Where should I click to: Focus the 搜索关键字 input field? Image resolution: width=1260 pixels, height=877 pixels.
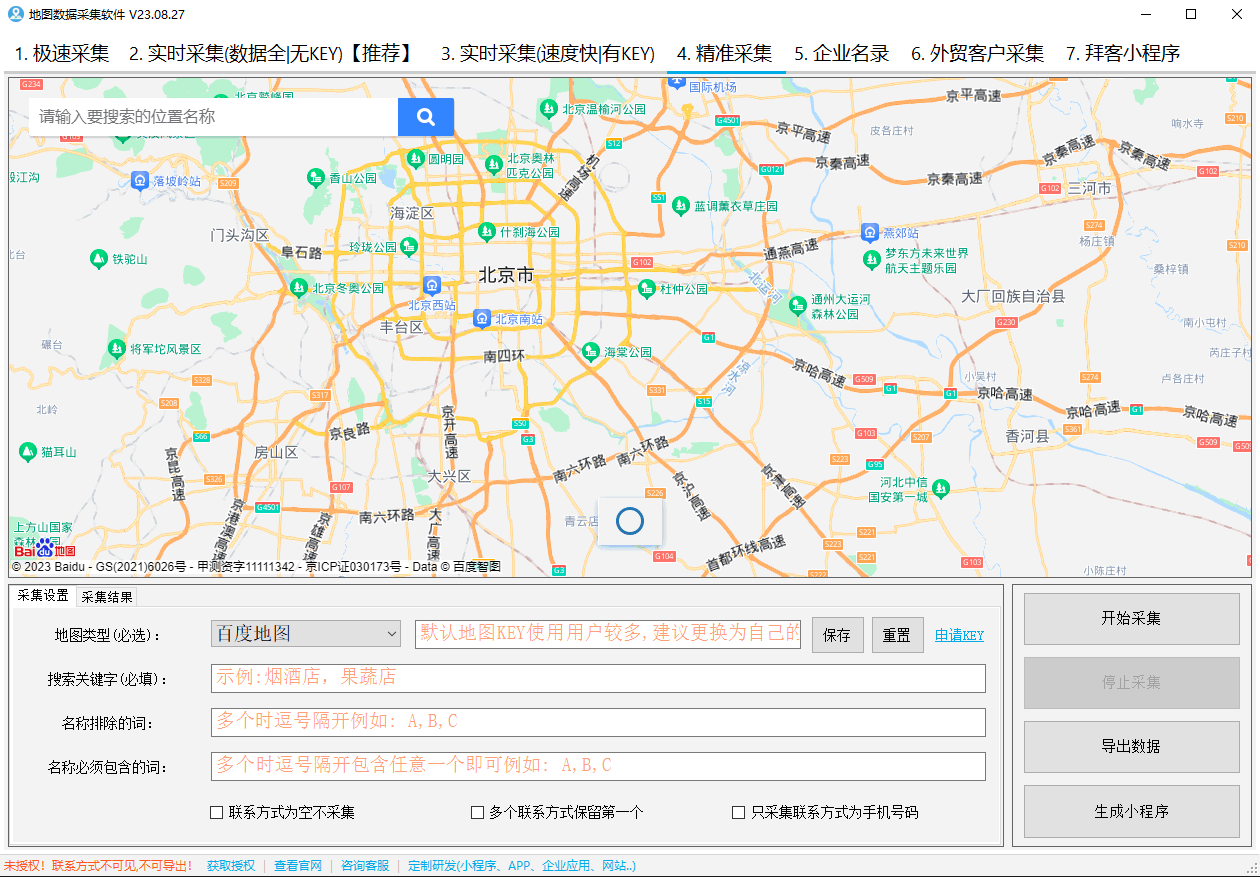pos(598,678)
